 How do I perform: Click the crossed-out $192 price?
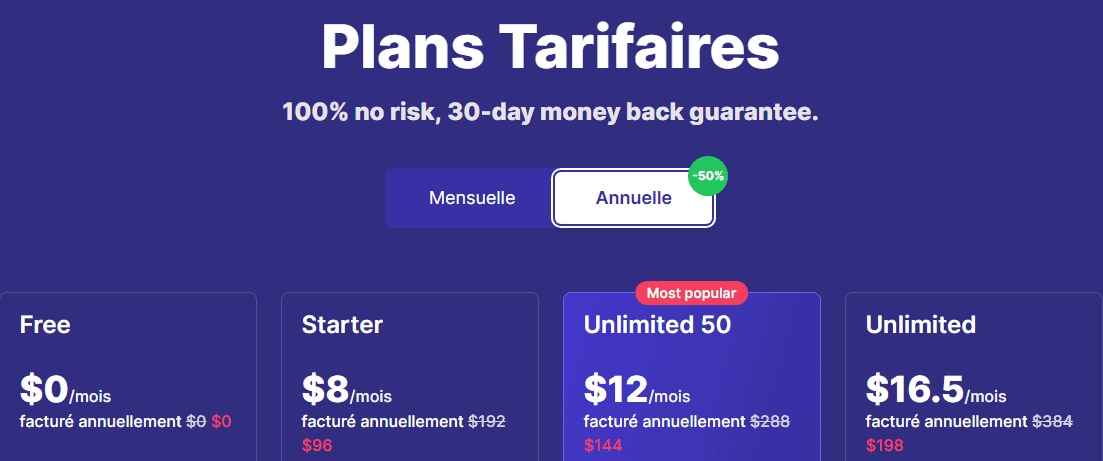tap(487, 422)
